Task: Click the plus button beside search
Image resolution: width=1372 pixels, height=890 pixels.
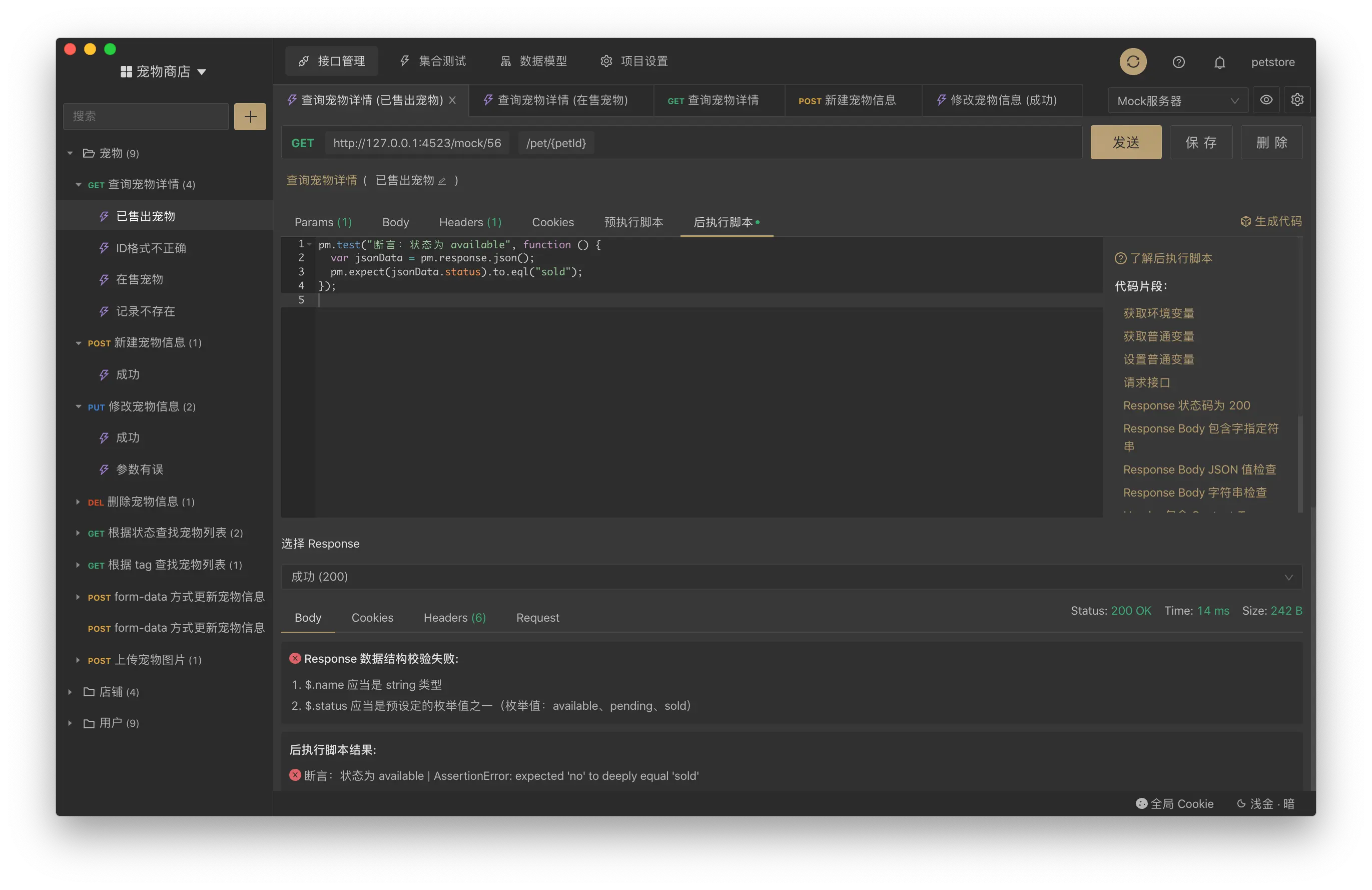Action: pyautogui.click(x=250, y=117)
